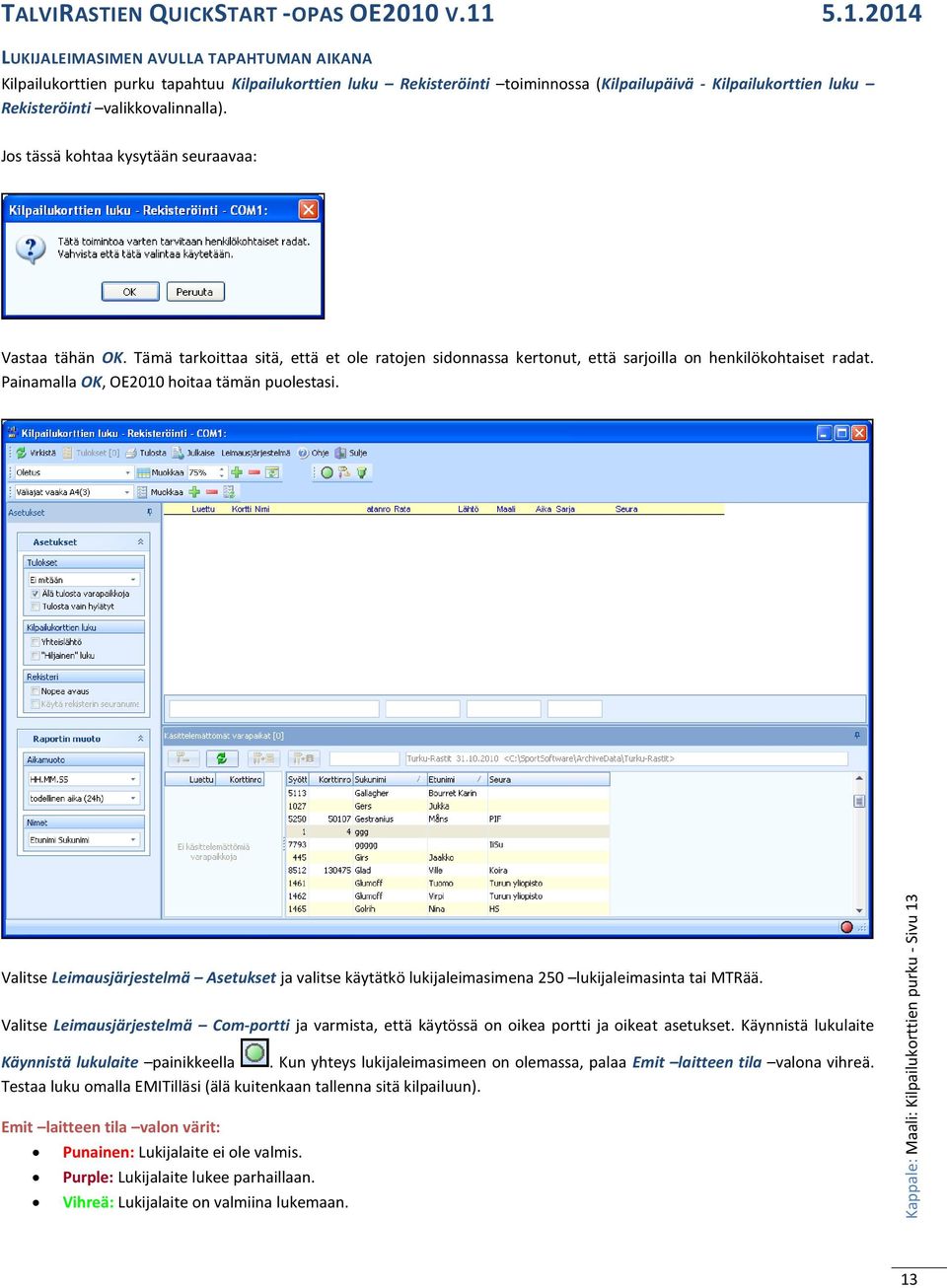Click the third greyed icon button in lower panel
Image resolution: width=947 pixels, height=1288 pixels.
tap(262, 758)
